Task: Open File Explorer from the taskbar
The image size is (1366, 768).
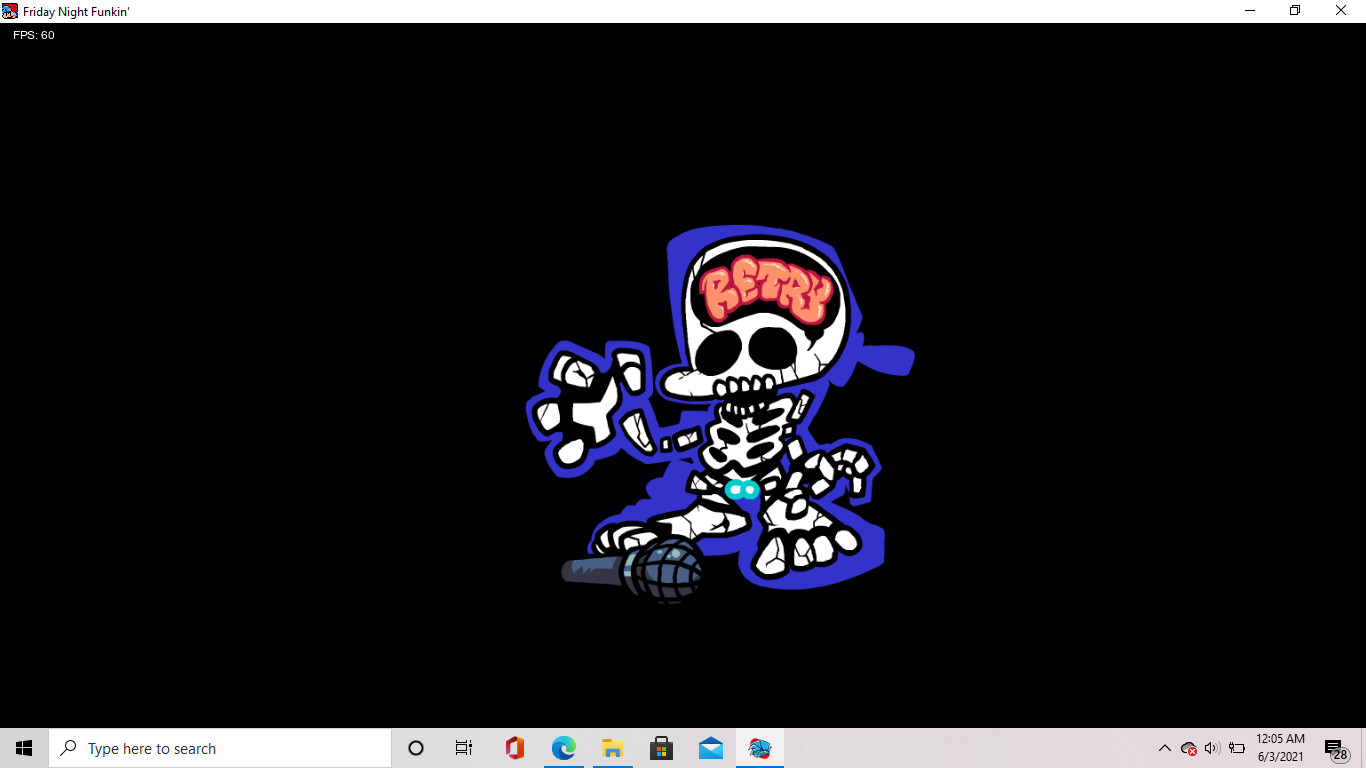Action: click(613, 748)
